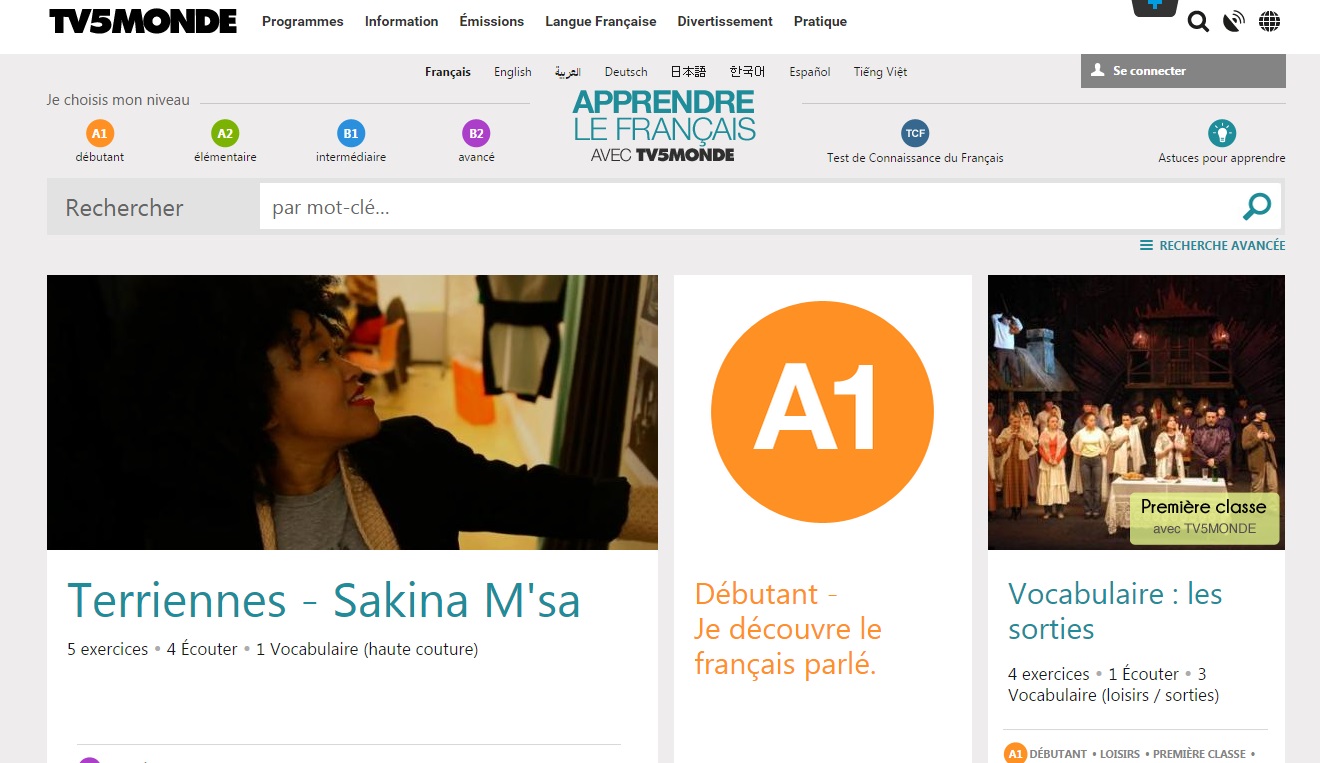
Task: Open the theatre stage Première classe image
Action: 1136,412
